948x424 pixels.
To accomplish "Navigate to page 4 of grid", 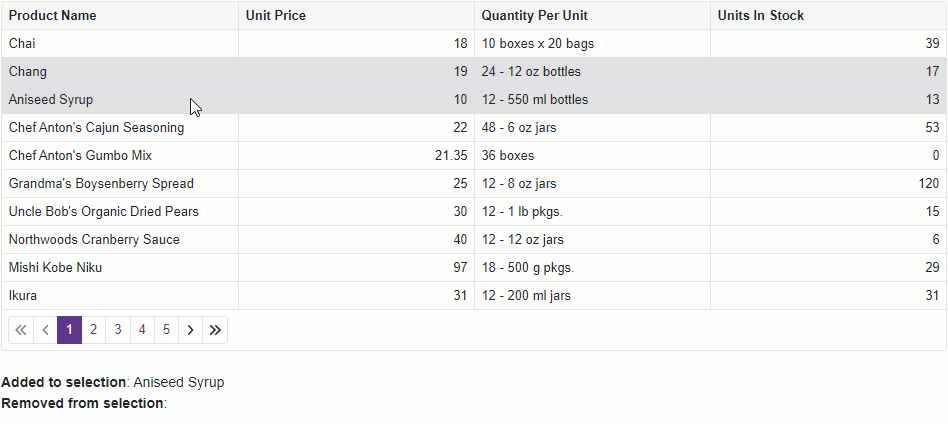I will [142, 330].
